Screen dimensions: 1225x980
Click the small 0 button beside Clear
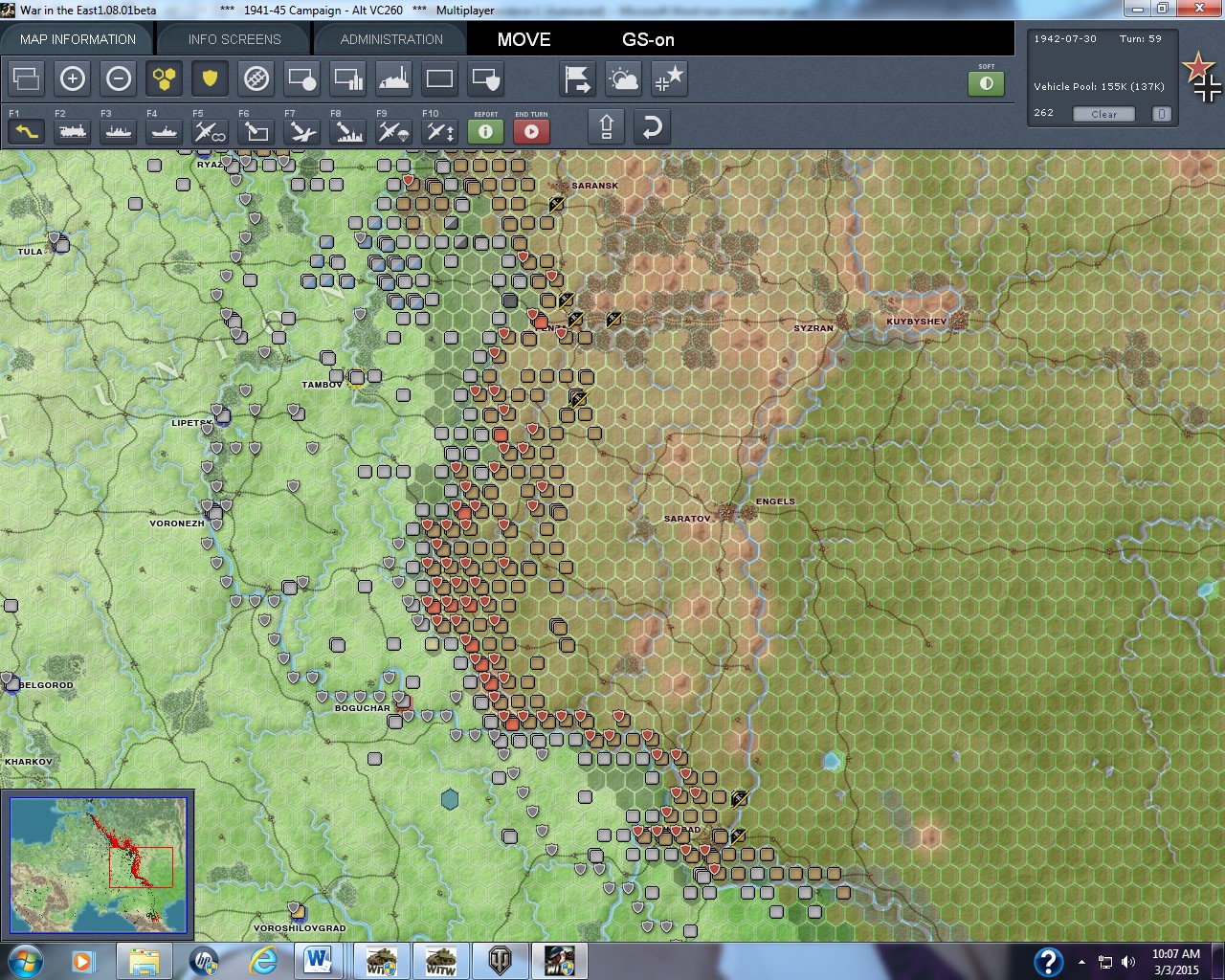tap(1161, 114)
